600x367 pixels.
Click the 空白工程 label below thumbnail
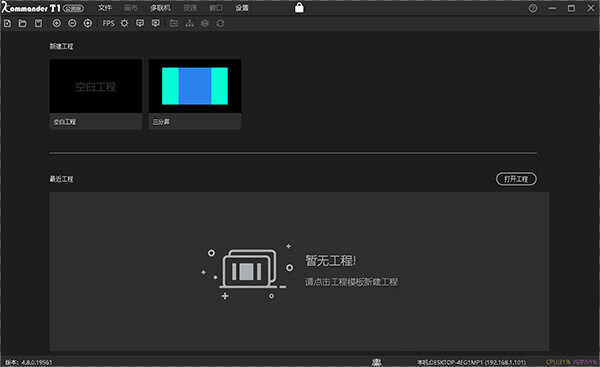click(x=65, y=122)
